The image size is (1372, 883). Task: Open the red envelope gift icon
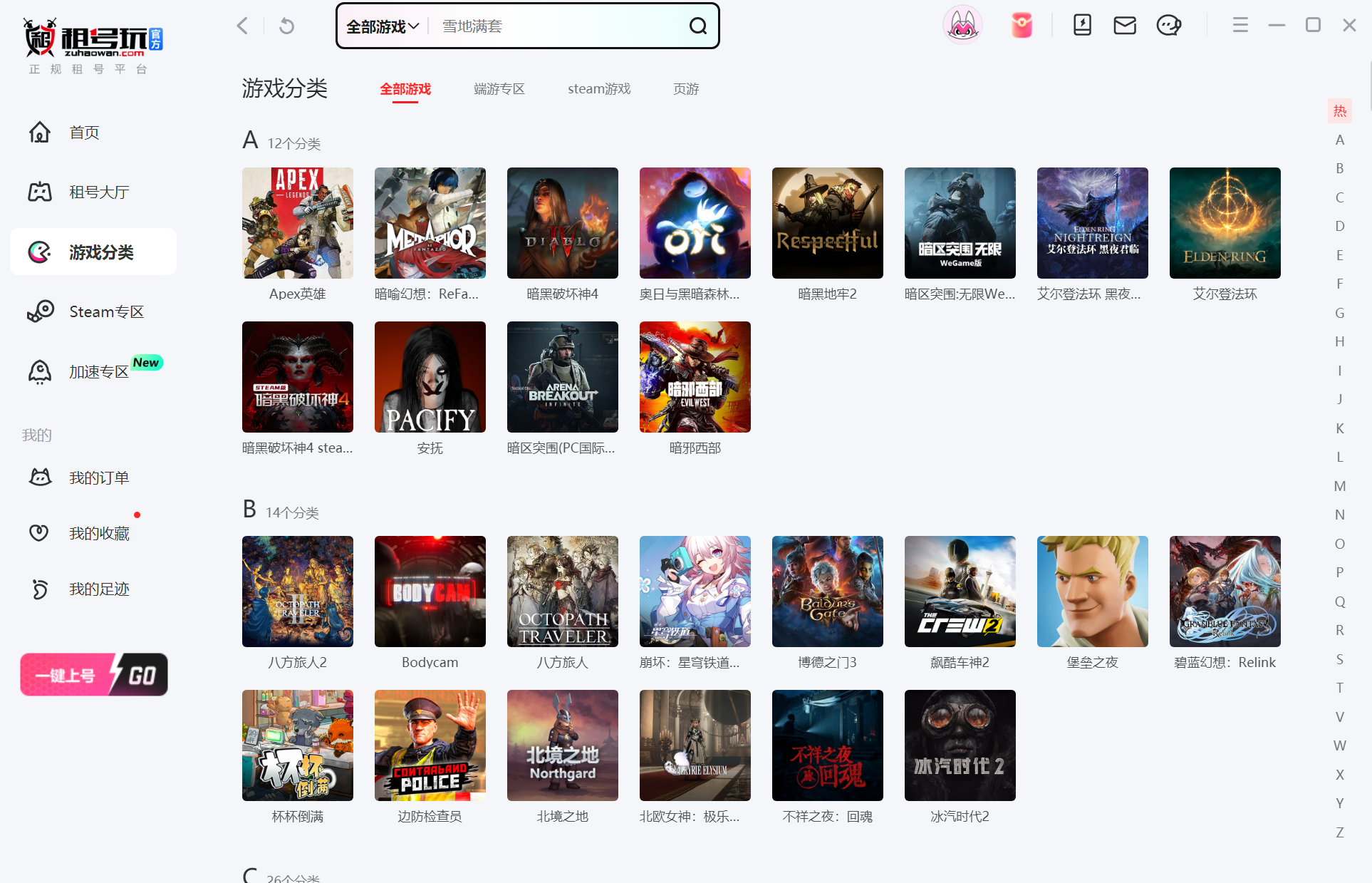(1022, 26)
